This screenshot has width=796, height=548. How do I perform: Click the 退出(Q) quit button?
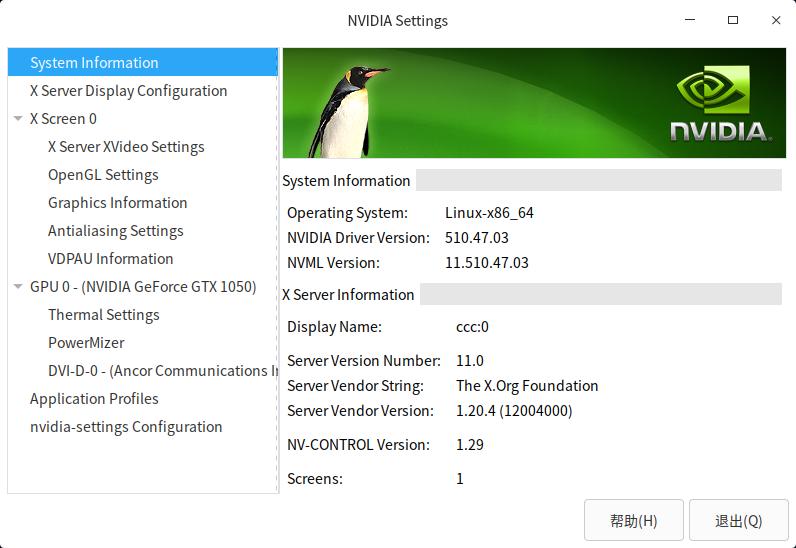pyautogui.click(x=739, y=520)
